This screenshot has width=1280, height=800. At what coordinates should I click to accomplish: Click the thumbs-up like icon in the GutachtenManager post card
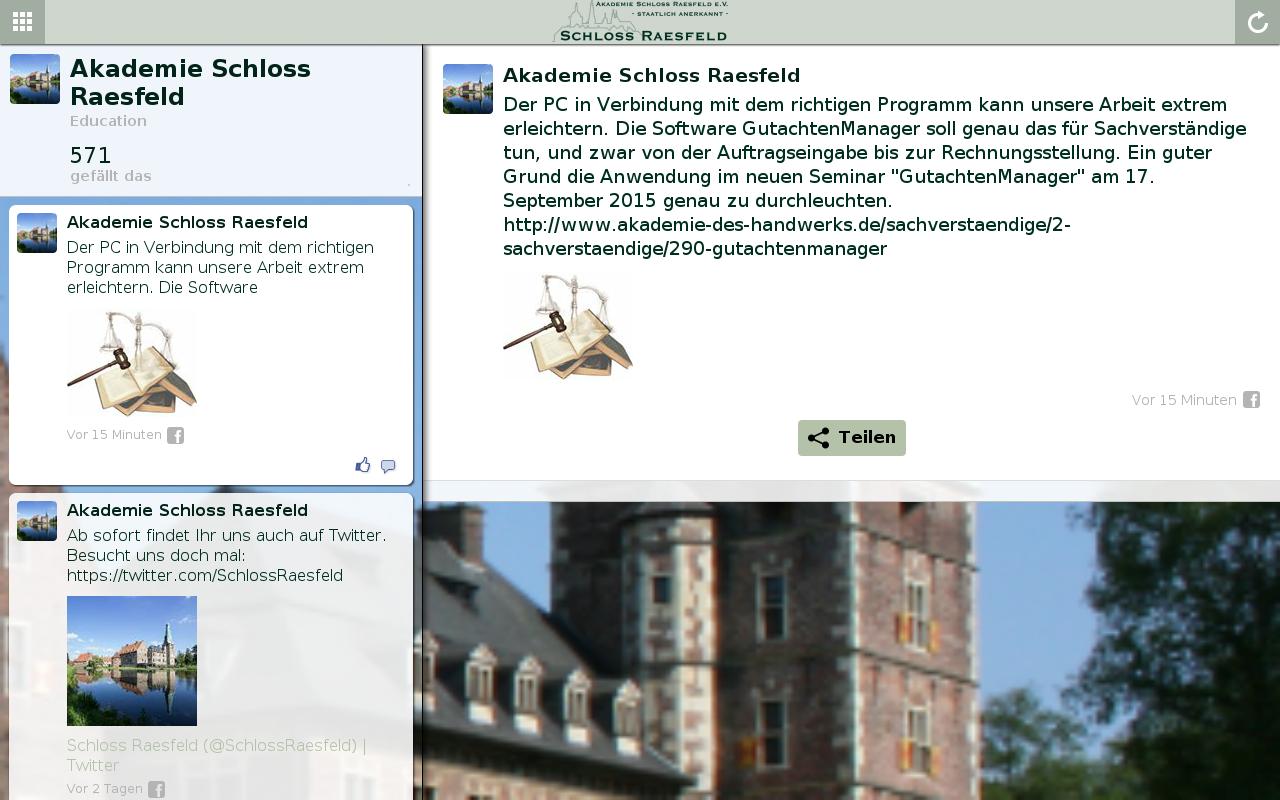click(x=363, y=465)
